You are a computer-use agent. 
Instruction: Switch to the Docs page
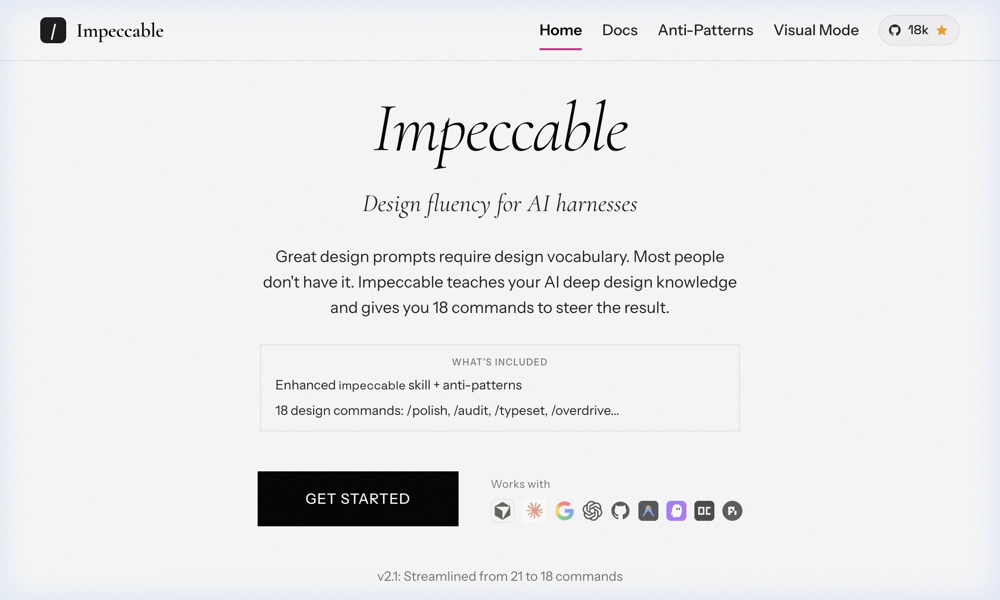(x=620, y=30)
